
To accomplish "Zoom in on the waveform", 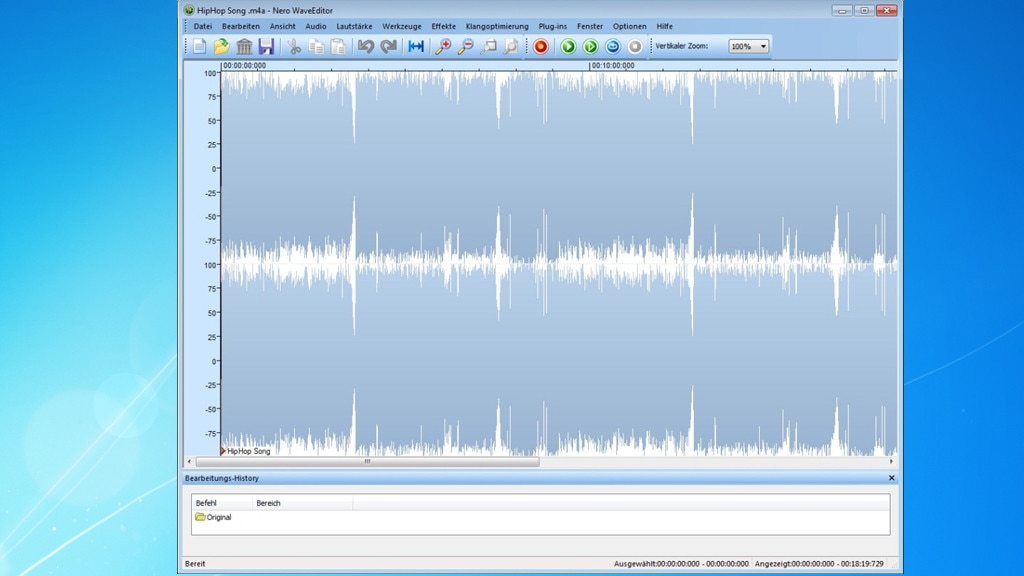I will pos(441,46).
